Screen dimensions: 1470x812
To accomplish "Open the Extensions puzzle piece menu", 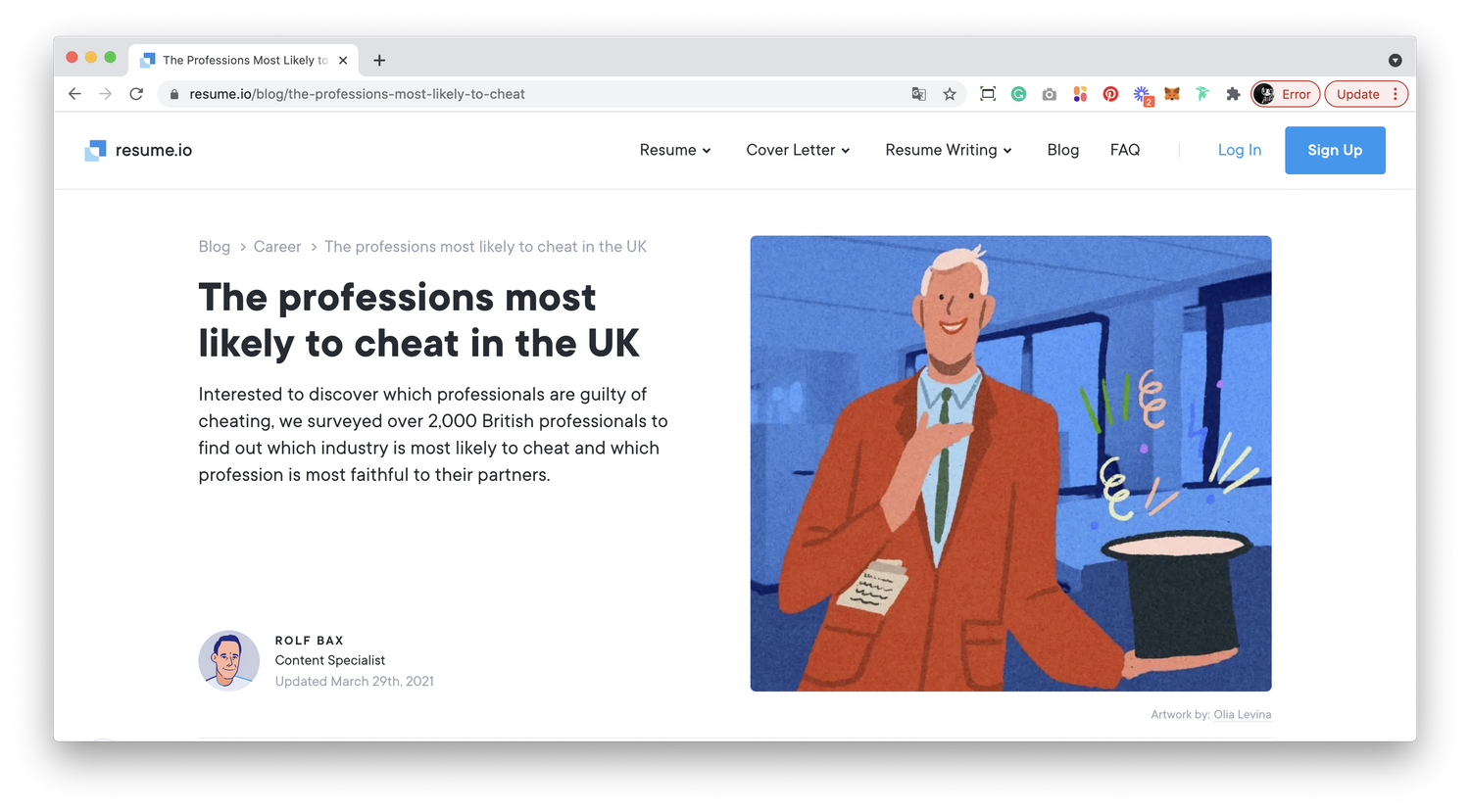I will [1233, 94].
